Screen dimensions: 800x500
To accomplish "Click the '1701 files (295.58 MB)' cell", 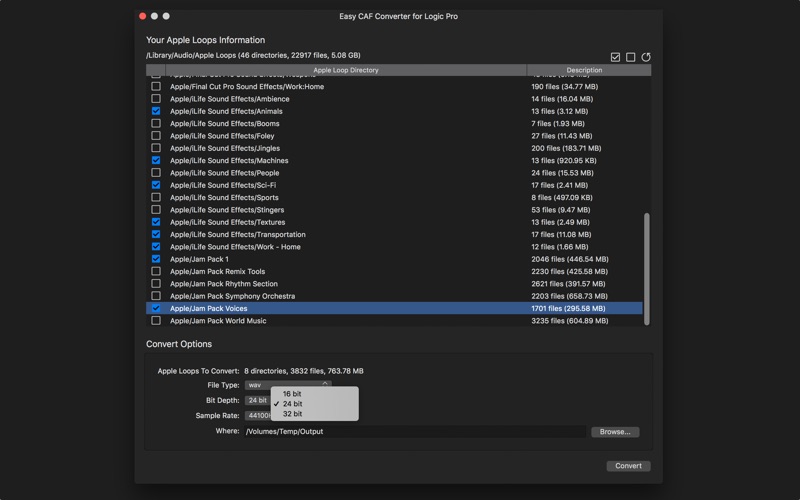I will pyautogui.click(x=568, y=309).
